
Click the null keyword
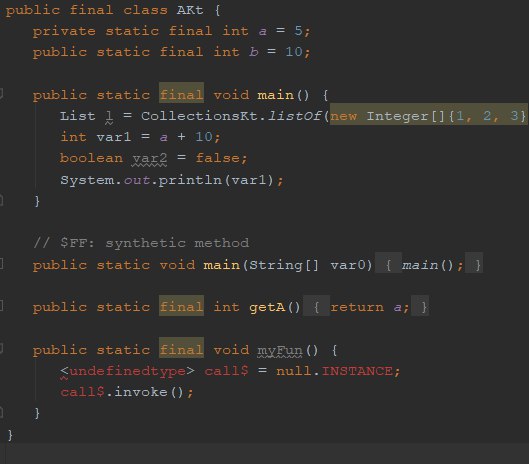click(x=294, y=371)
